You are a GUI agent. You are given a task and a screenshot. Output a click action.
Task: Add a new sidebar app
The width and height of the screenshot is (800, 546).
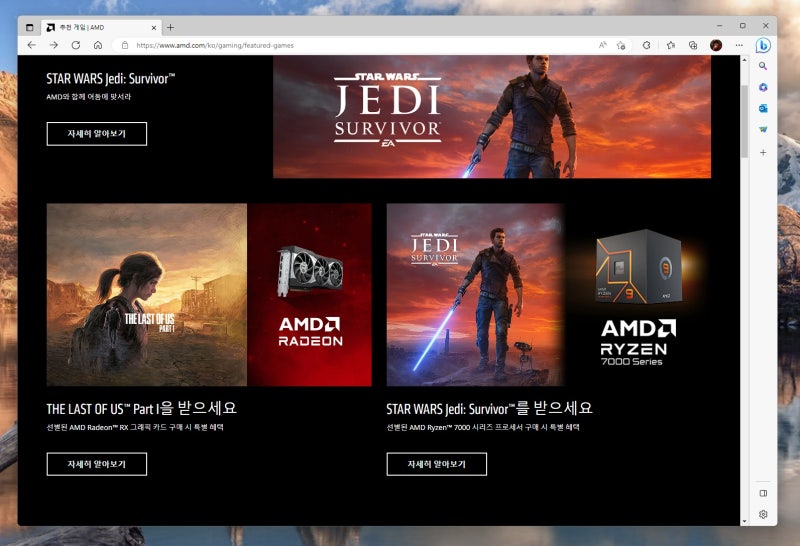763,153
